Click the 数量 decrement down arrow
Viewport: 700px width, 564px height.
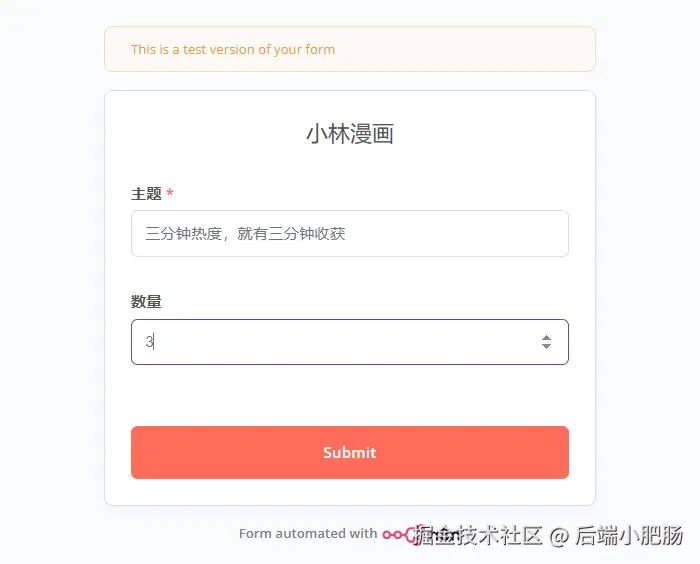point(546,347)
